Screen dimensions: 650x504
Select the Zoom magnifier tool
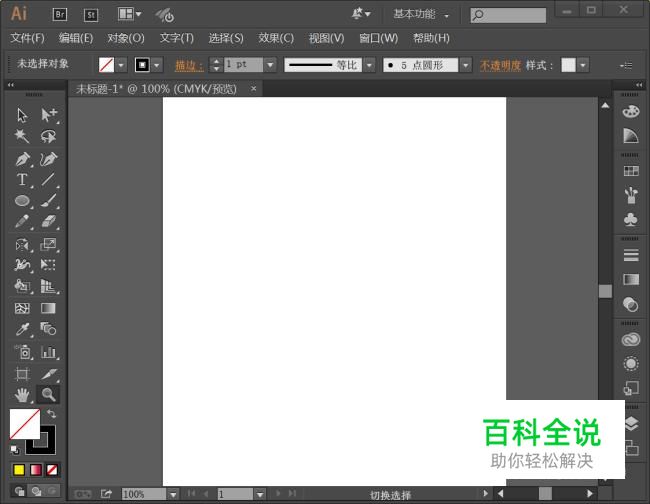(x=48, y=395)
